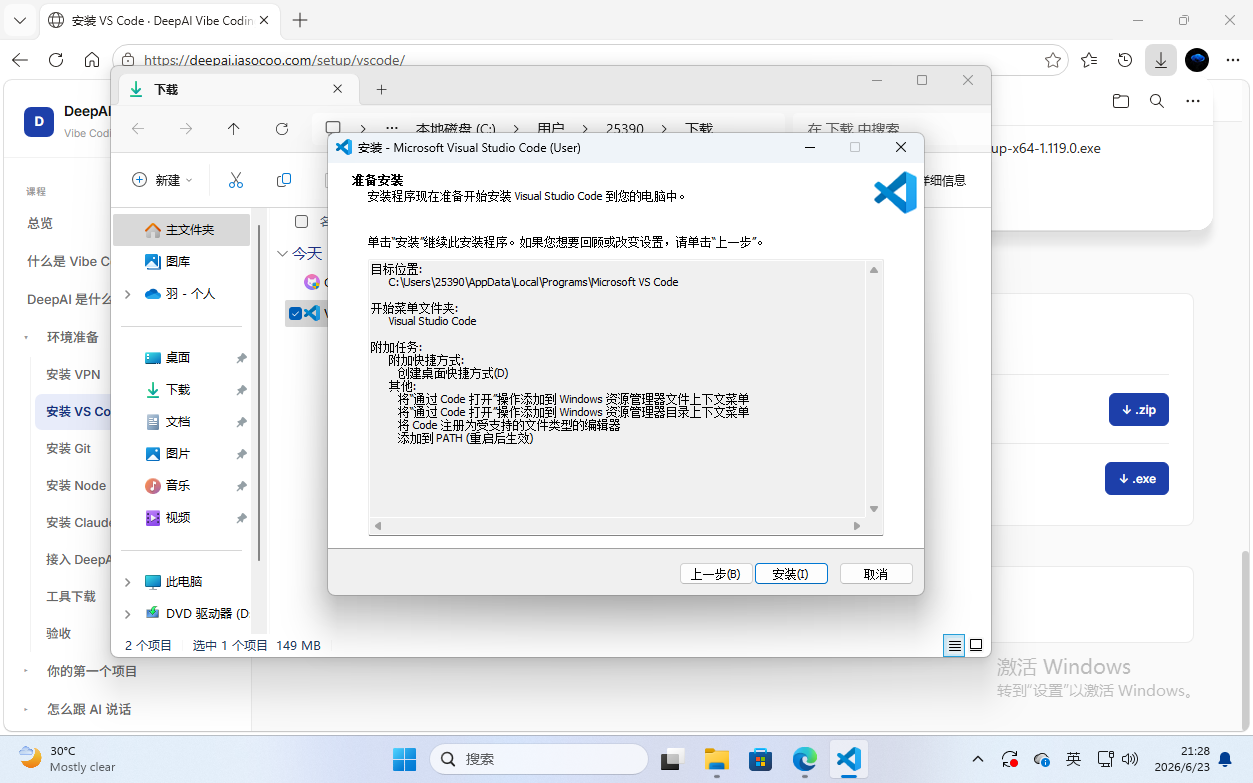Open the Windows Start menu
1253x783 pixels.
click(x=404, y=759)
